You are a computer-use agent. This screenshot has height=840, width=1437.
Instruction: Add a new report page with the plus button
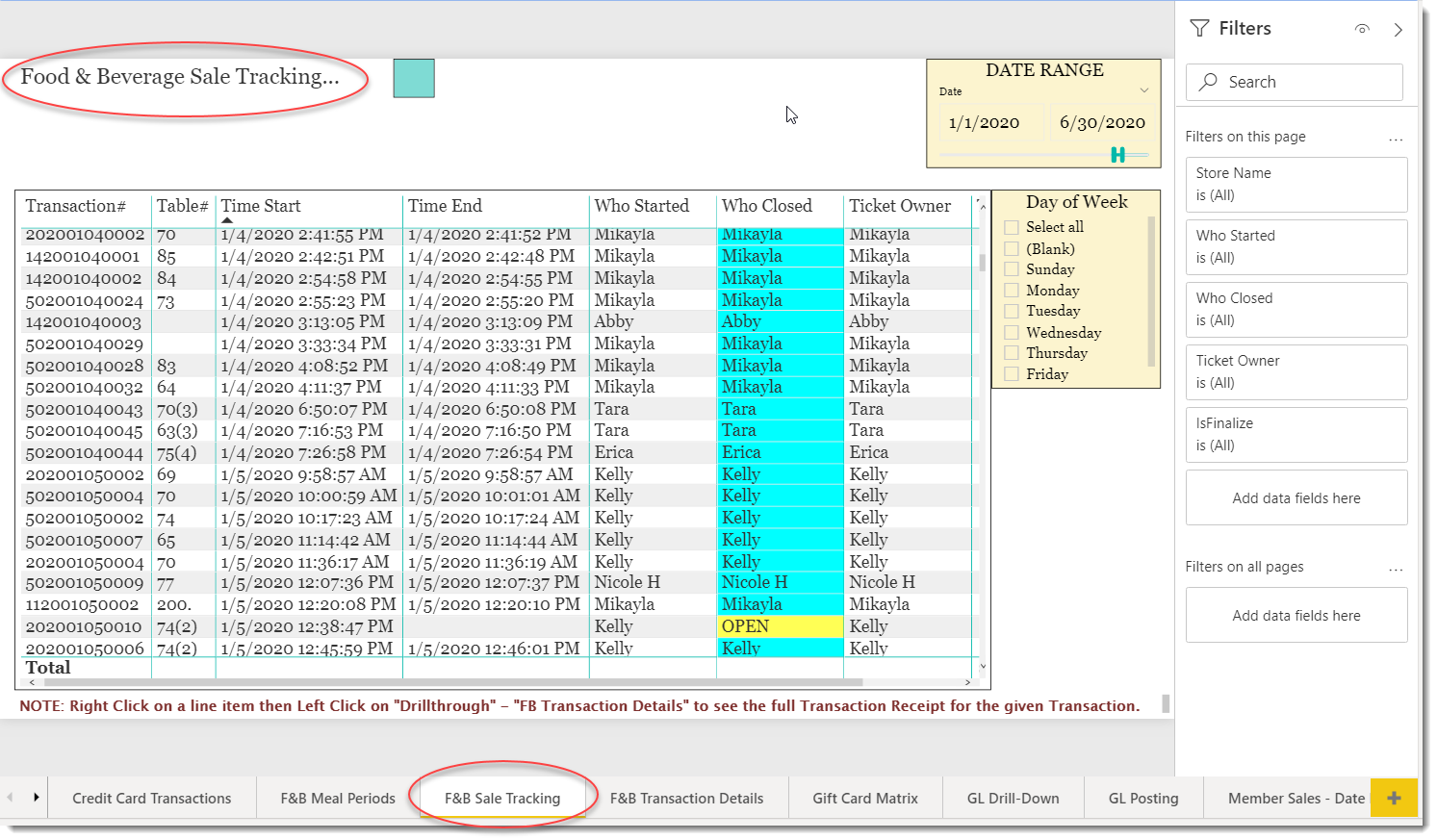(1394, 798)
